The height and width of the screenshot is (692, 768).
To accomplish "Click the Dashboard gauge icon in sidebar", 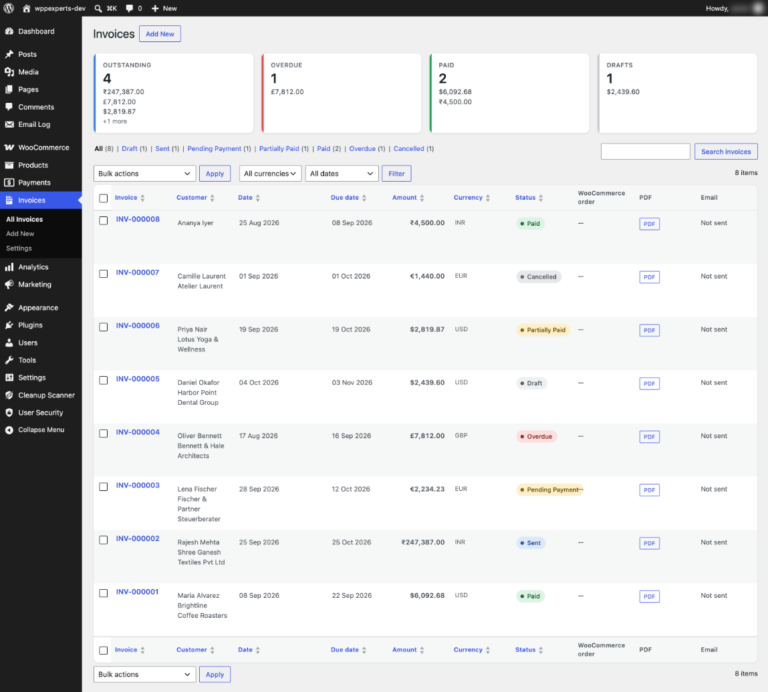I will (x=9, y=31).
